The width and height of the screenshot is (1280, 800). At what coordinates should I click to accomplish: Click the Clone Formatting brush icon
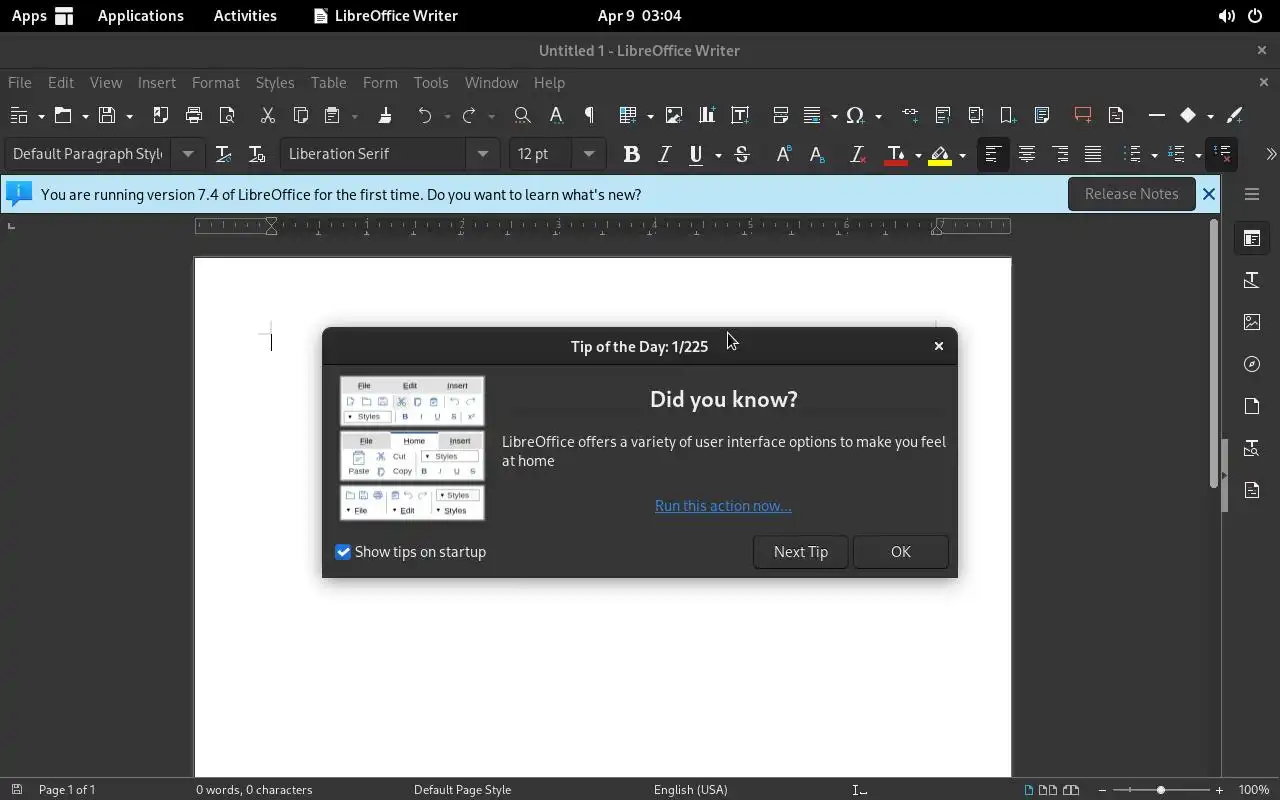(385, 116)
